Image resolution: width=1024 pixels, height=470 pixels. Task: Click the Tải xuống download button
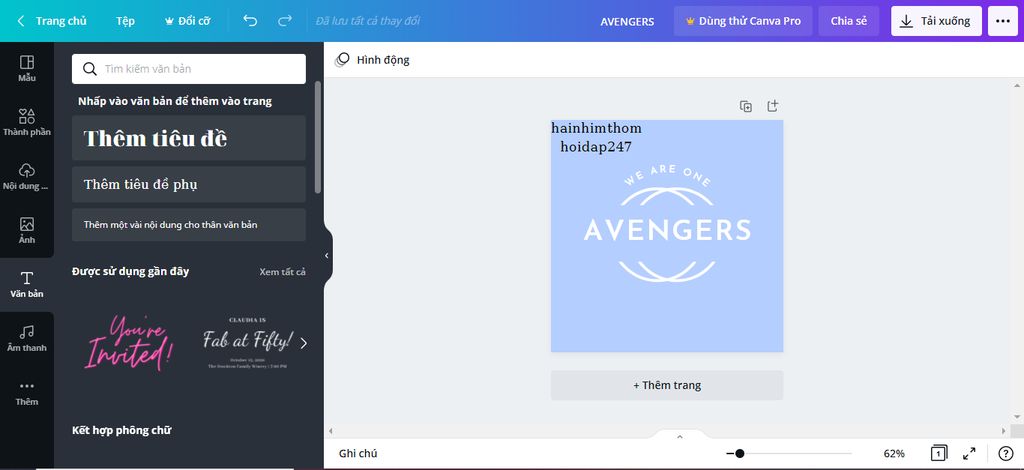tap(936, 21)
